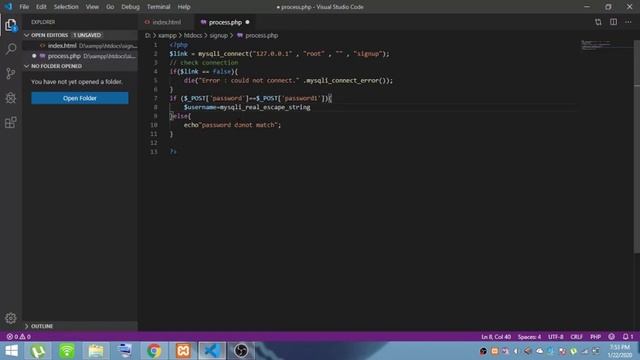640x360 pixels.
Task: Open the editor More Actions ellipsis
Action: [x=629, y=22]
